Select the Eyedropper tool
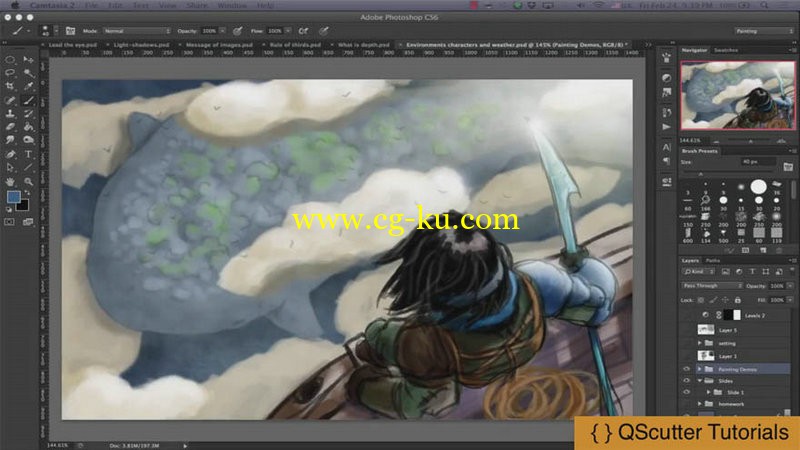The image size is (800, 450). [x=29, y=86]
